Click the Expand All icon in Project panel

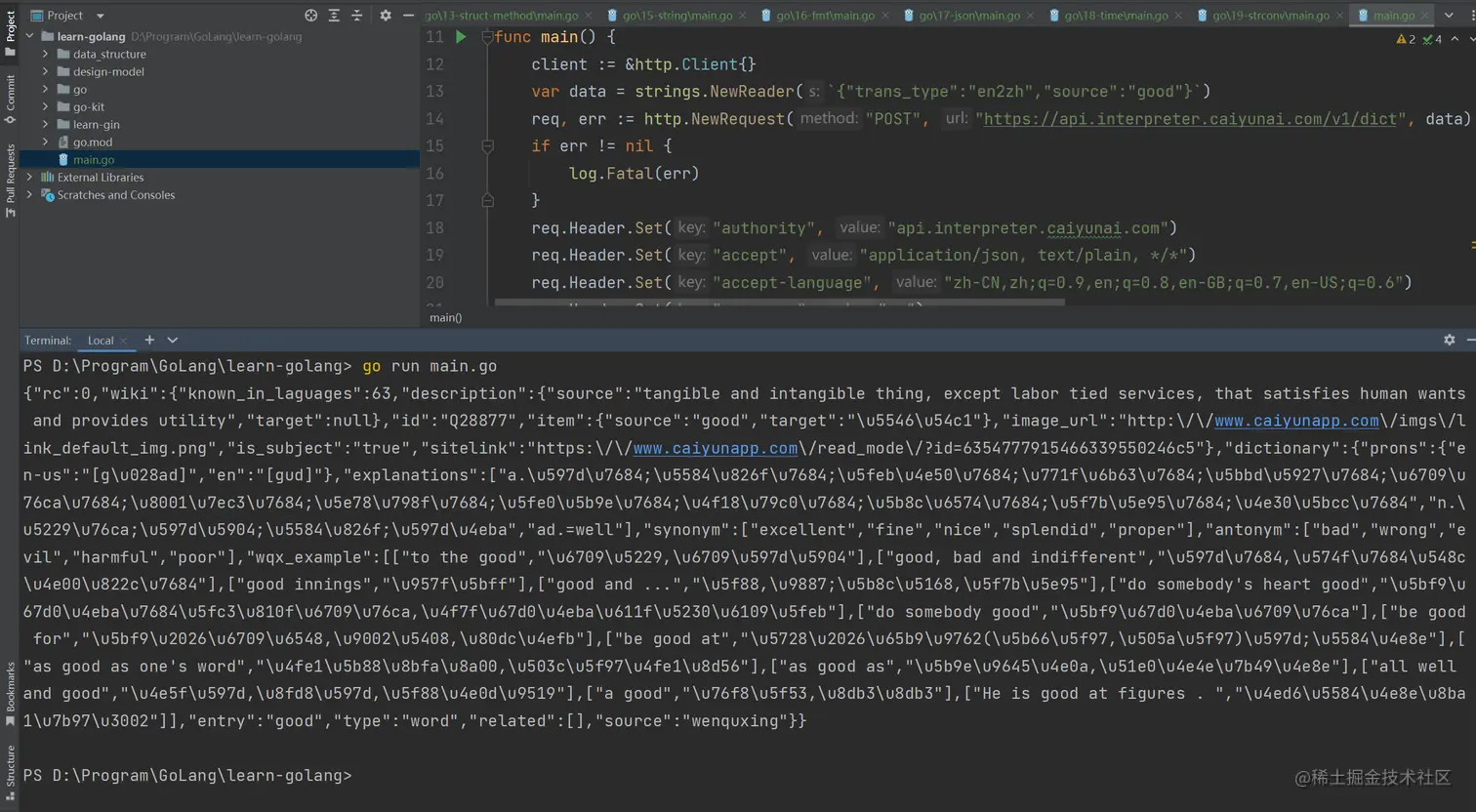click(334, 16)
